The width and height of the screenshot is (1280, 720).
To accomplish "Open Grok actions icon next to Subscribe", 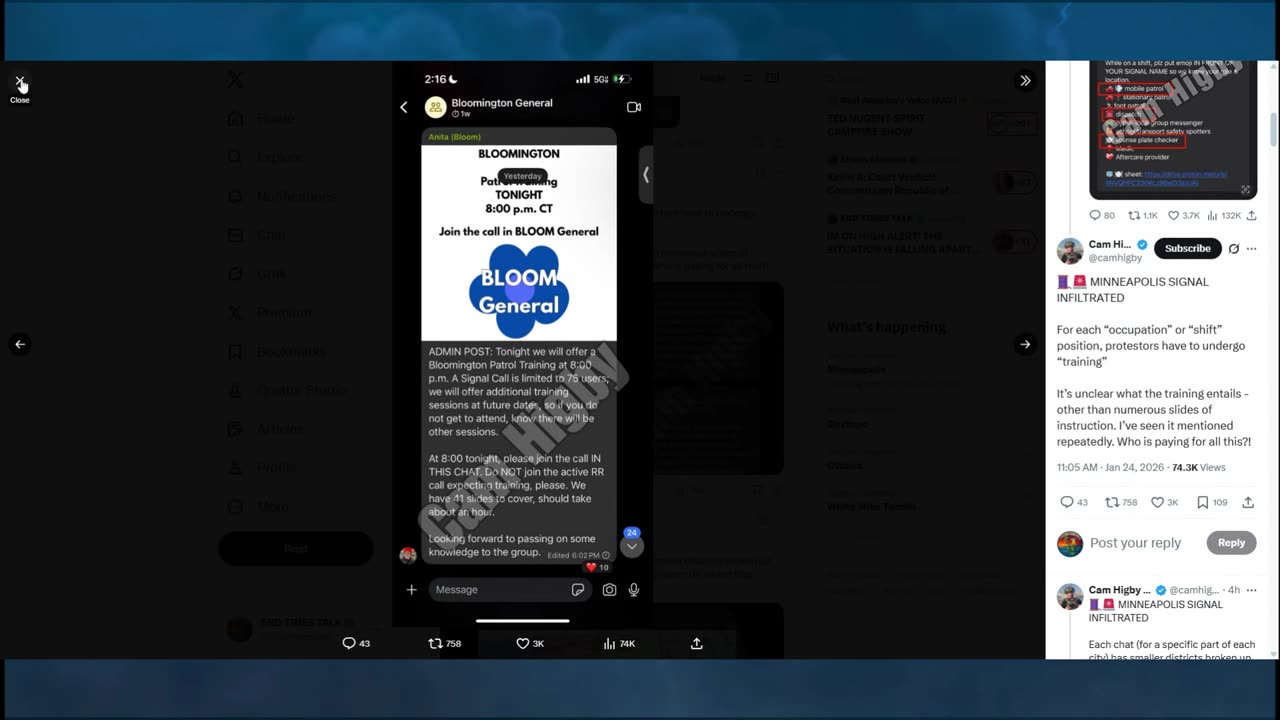I will (1234, 249).
